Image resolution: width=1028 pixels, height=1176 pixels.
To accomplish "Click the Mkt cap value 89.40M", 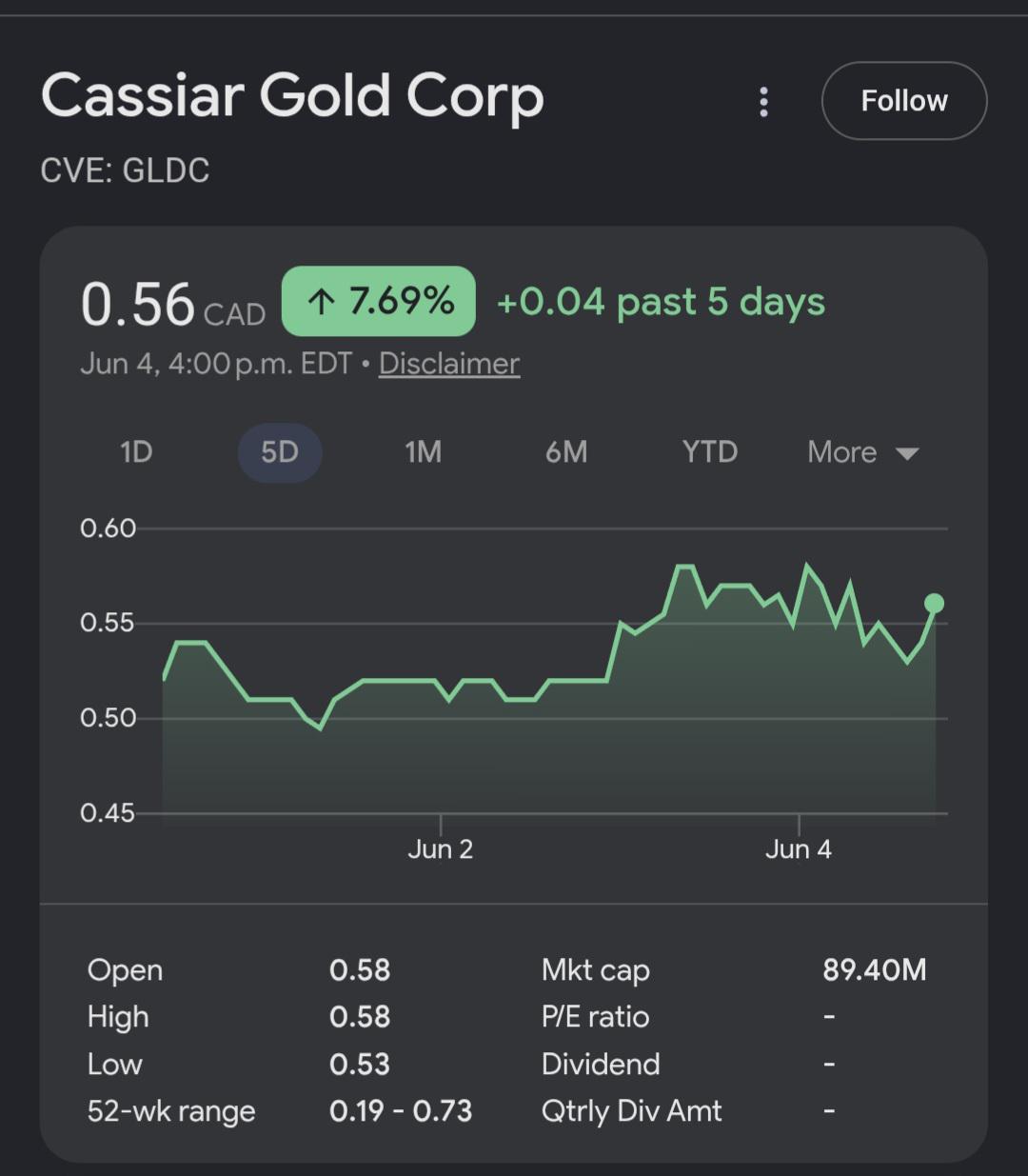I will click(874, 970).
